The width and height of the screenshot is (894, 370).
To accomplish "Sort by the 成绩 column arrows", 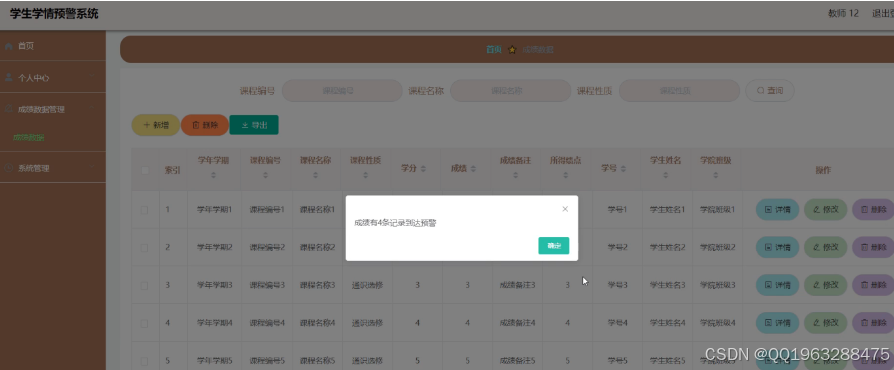I will point(473,169).
